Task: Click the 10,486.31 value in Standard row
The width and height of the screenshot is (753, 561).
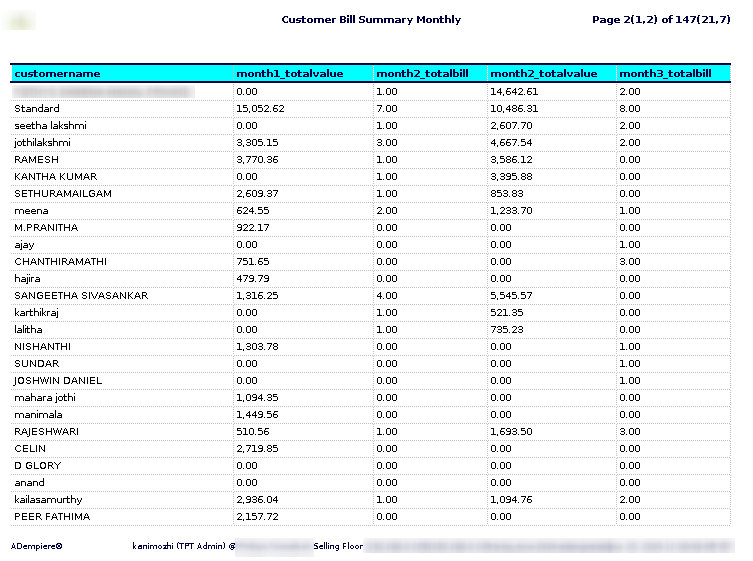Action: coord(514,109)
